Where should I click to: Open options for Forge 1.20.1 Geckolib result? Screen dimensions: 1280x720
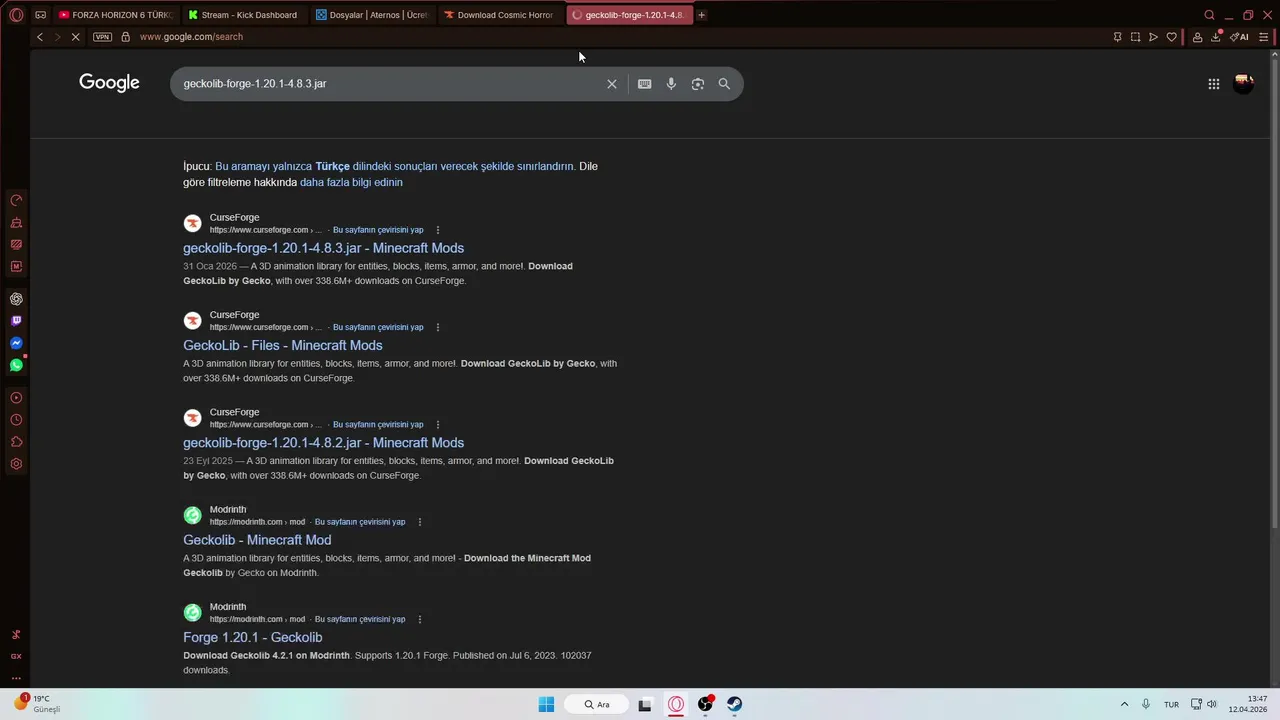419,619
